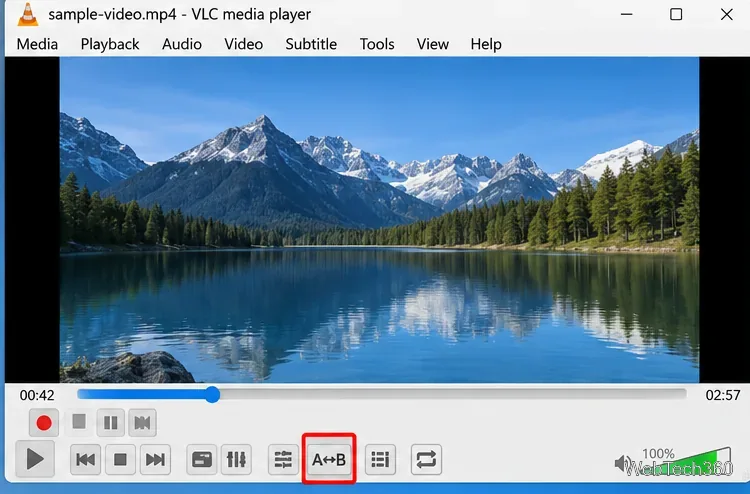Mute audio via speaker icon
This screenshot has width=750, height=494.
pyautogui.click(x=623, y=462)
